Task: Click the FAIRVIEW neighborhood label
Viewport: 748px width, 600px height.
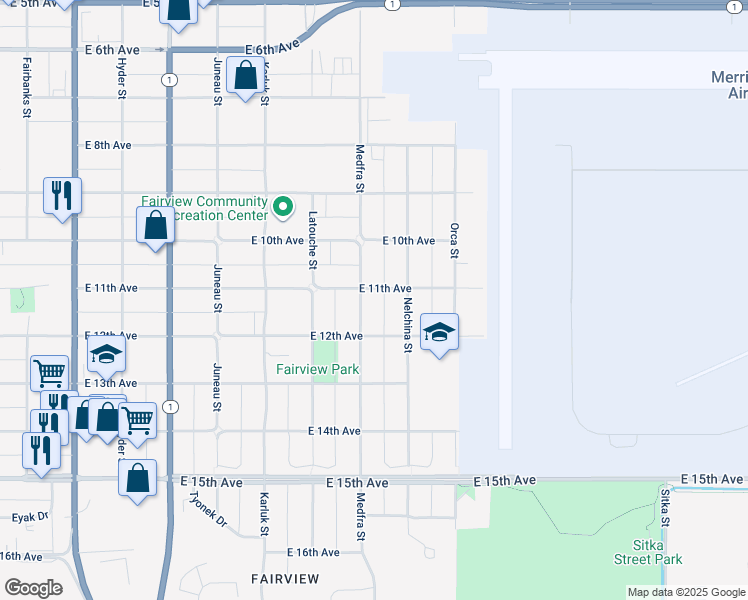Action: pos(285,579)
